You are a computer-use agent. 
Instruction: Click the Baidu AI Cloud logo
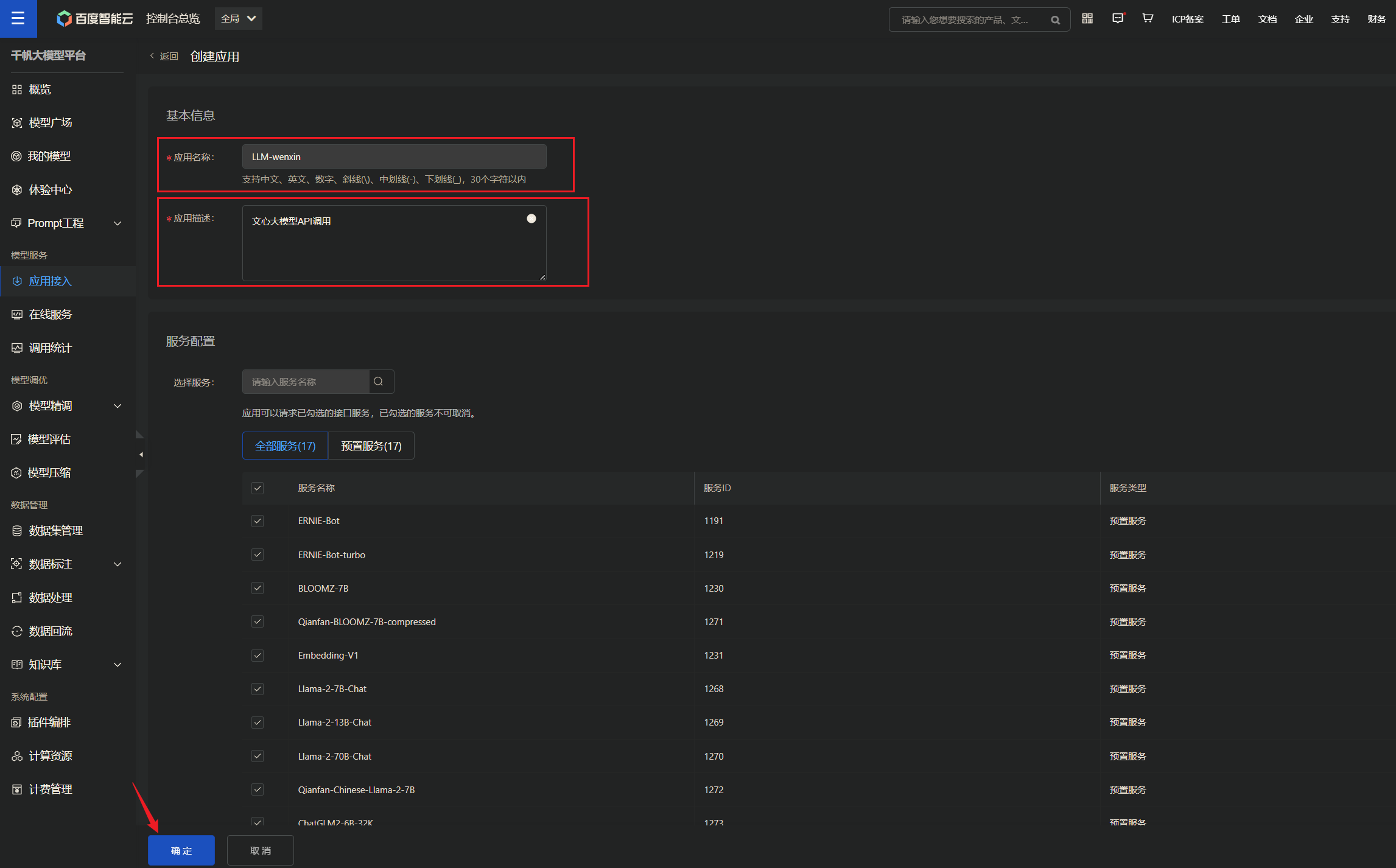point(95,19)
